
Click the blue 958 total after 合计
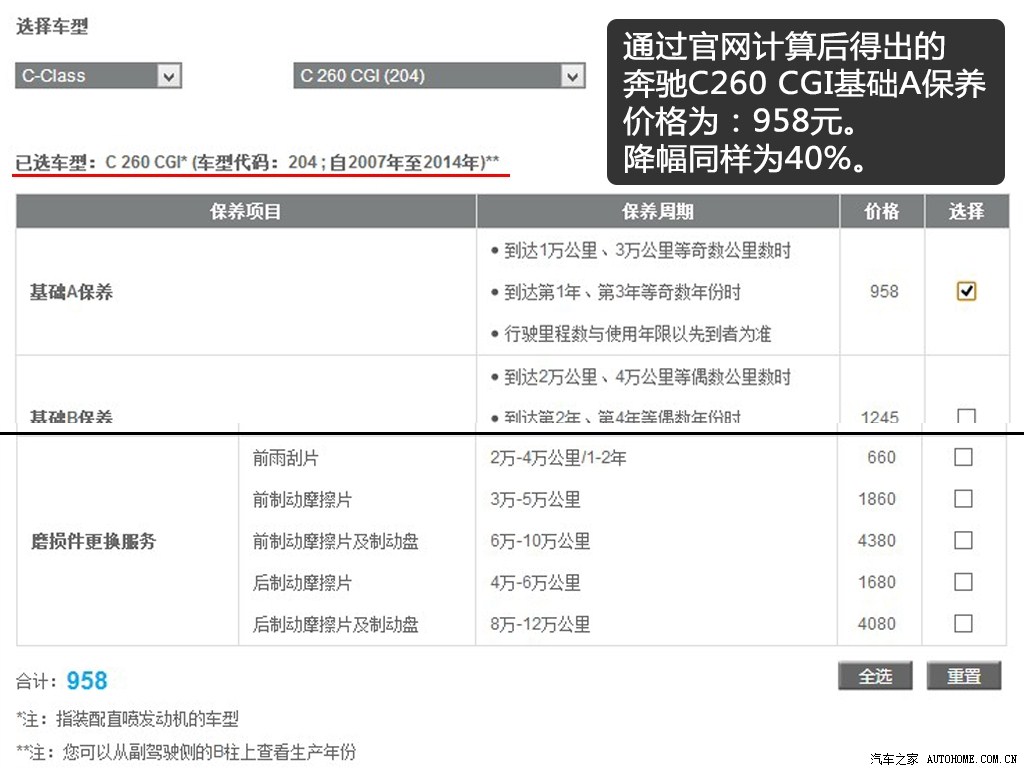[87, 680]
